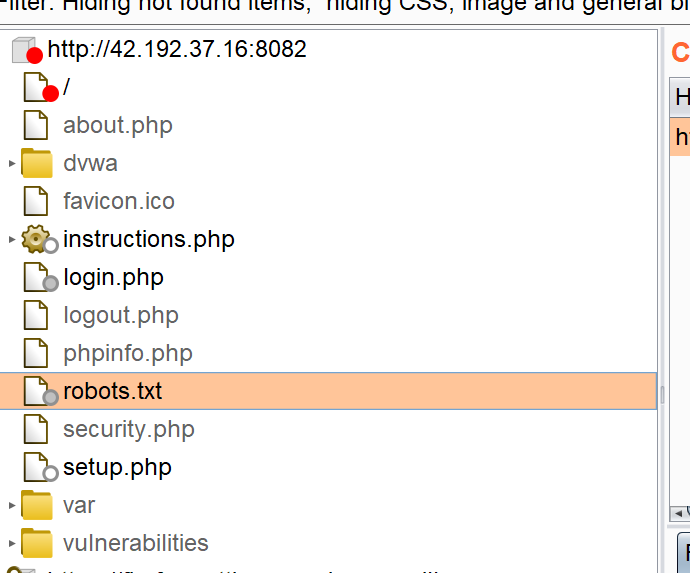The height and width of the screenshot is (573, 690).
Task: Click the vertical pane splitter handle
Action: pos(661,395)
